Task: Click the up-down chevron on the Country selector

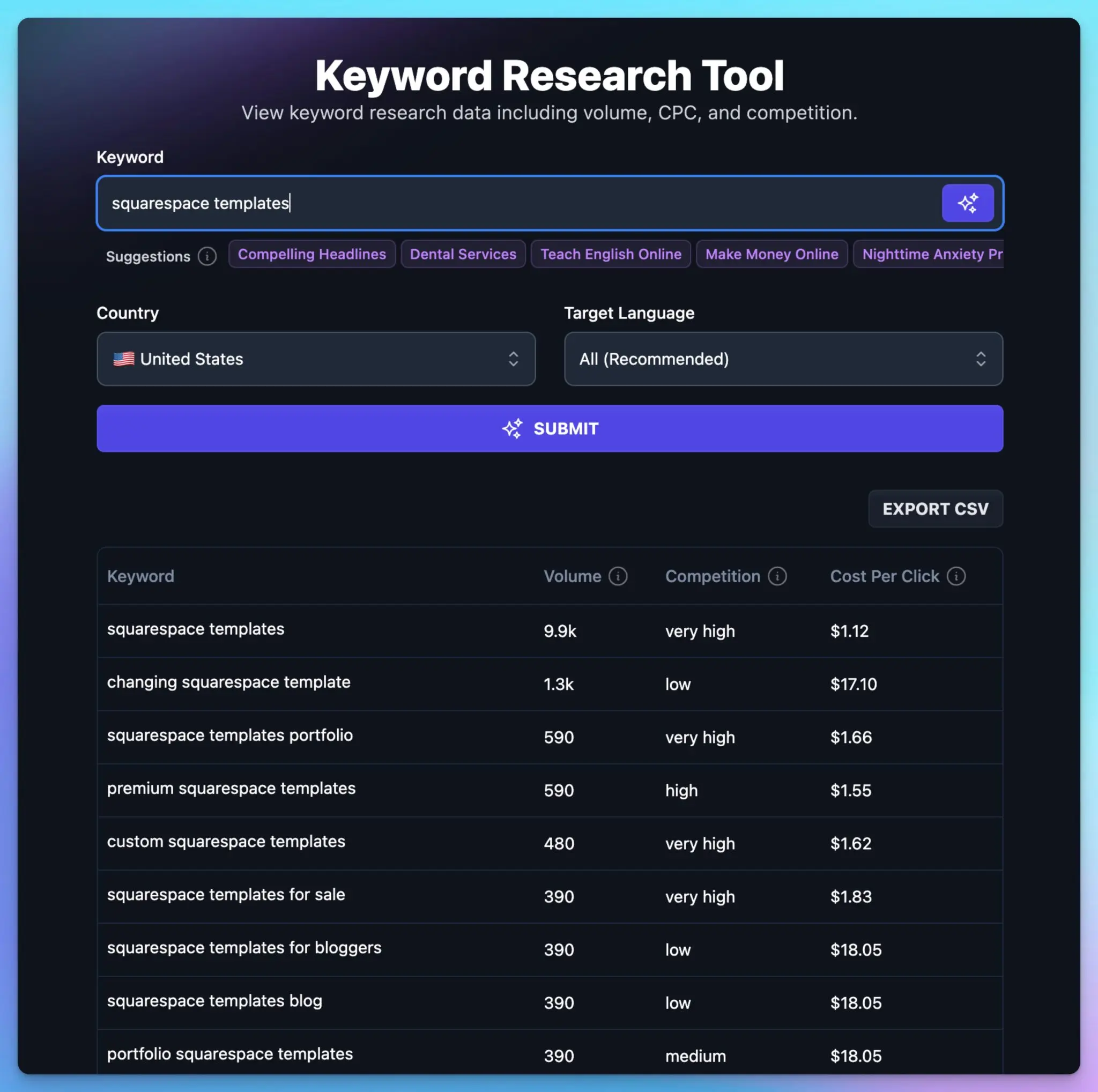Action: (x=513, y=359)
